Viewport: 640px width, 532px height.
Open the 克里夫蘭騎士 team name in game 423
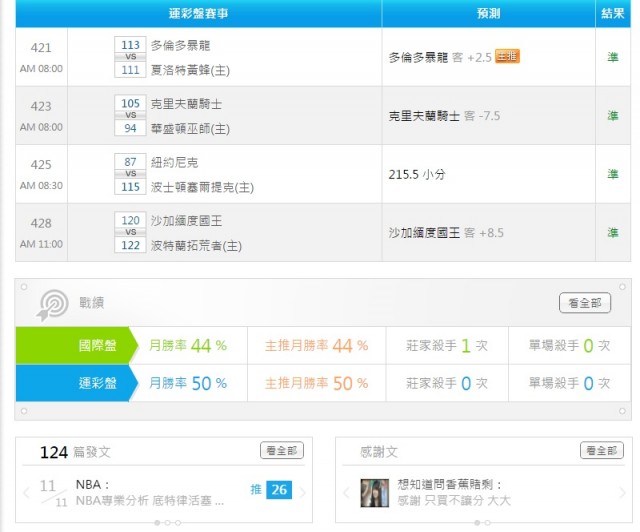coord(186,104)
